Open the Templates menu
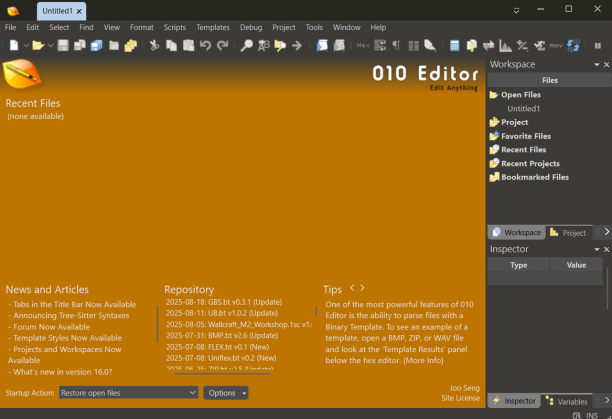The height and width of the screenshot is (419, 612). (x=213, y=27)
